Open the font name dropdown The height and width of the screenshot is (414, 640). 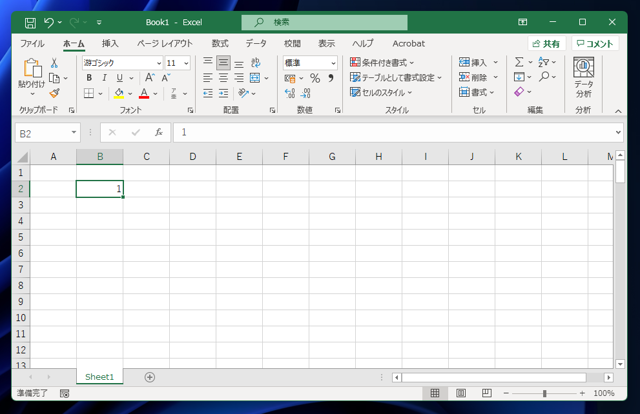[x=159, y=63]
